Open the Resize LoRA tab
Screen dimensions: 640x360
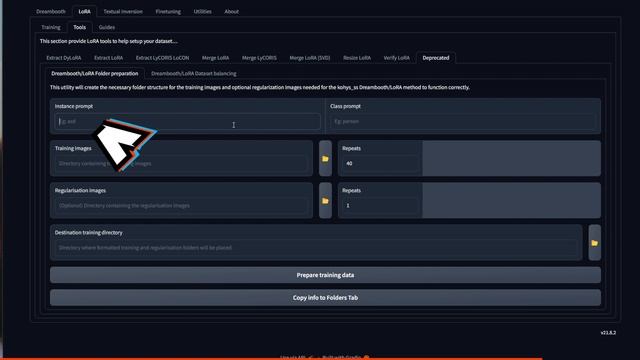point(357,58)
